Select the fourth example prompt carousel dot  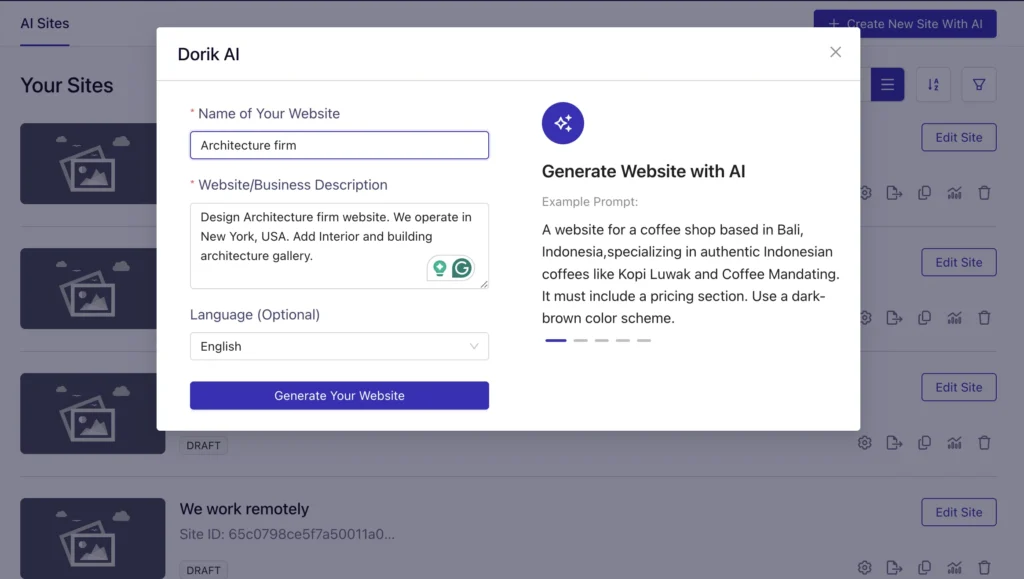pyautogui.click(x=623, y=340)
